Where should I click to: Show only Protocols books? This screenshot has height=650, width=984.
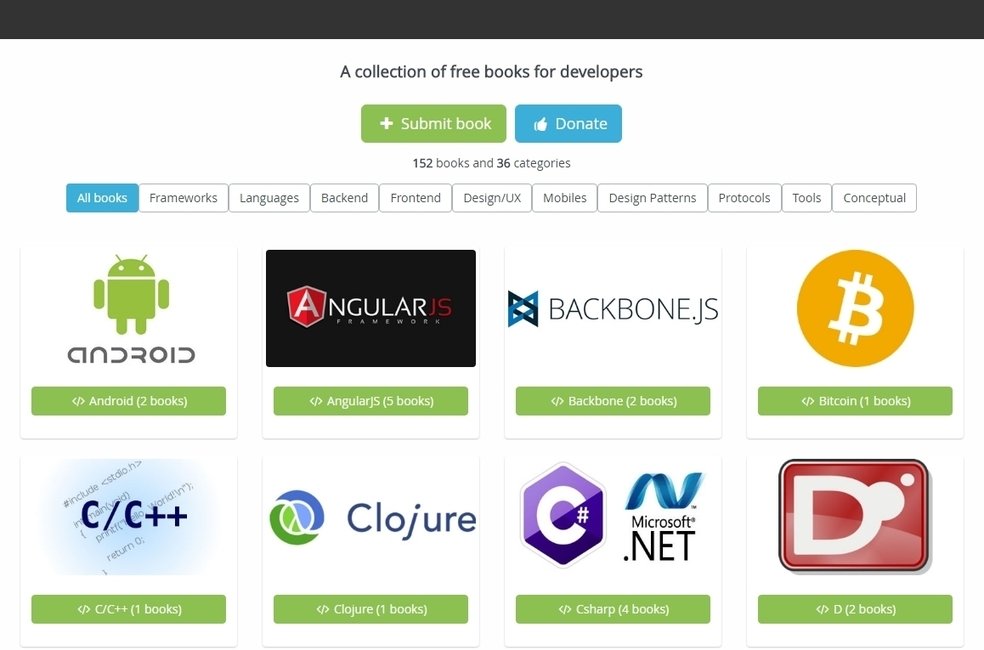click(x=744, y=198)
